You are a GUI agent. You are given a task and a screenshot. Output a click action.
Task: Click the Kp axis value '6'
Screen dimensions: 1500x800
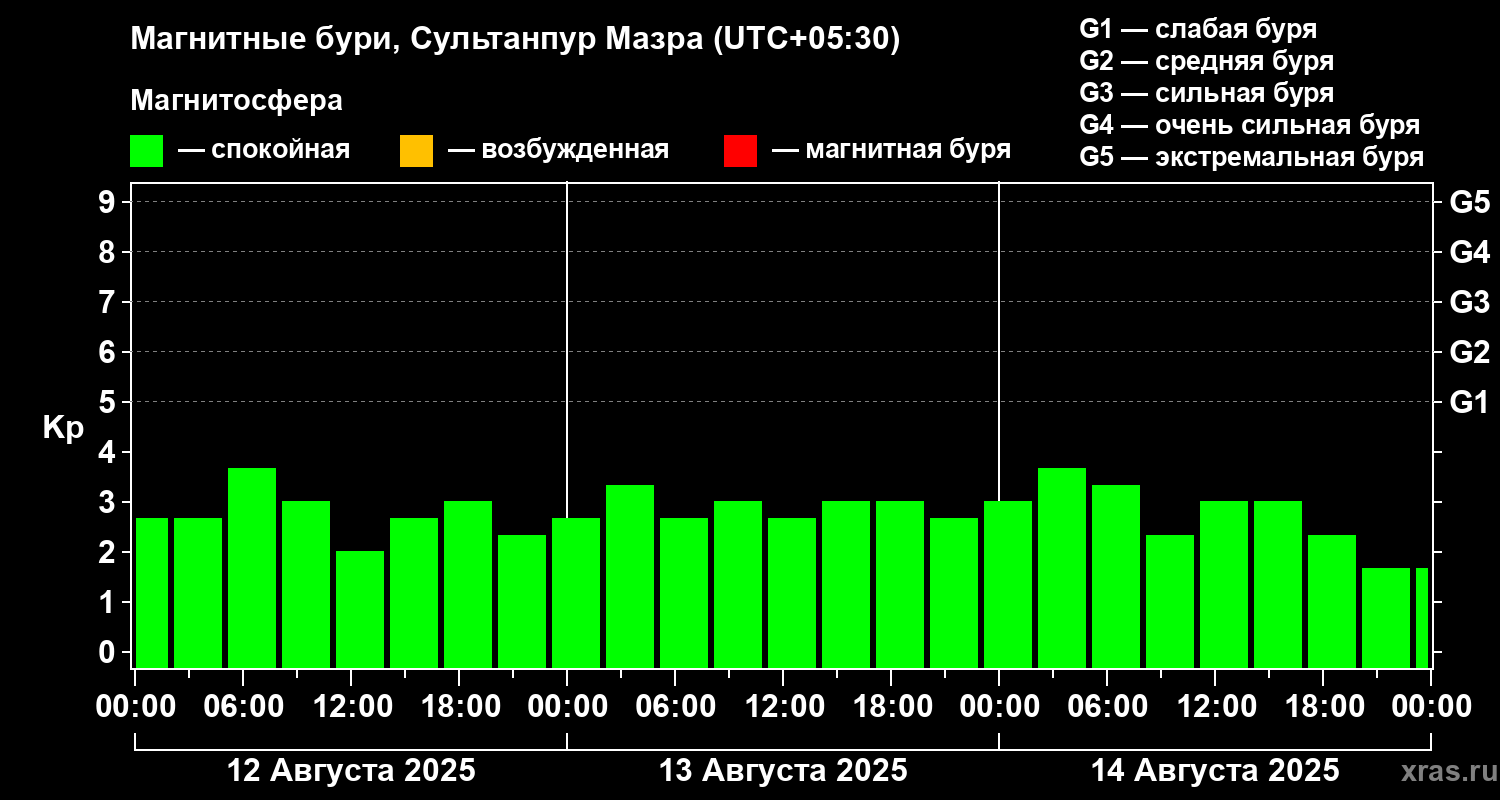(109, 352)
